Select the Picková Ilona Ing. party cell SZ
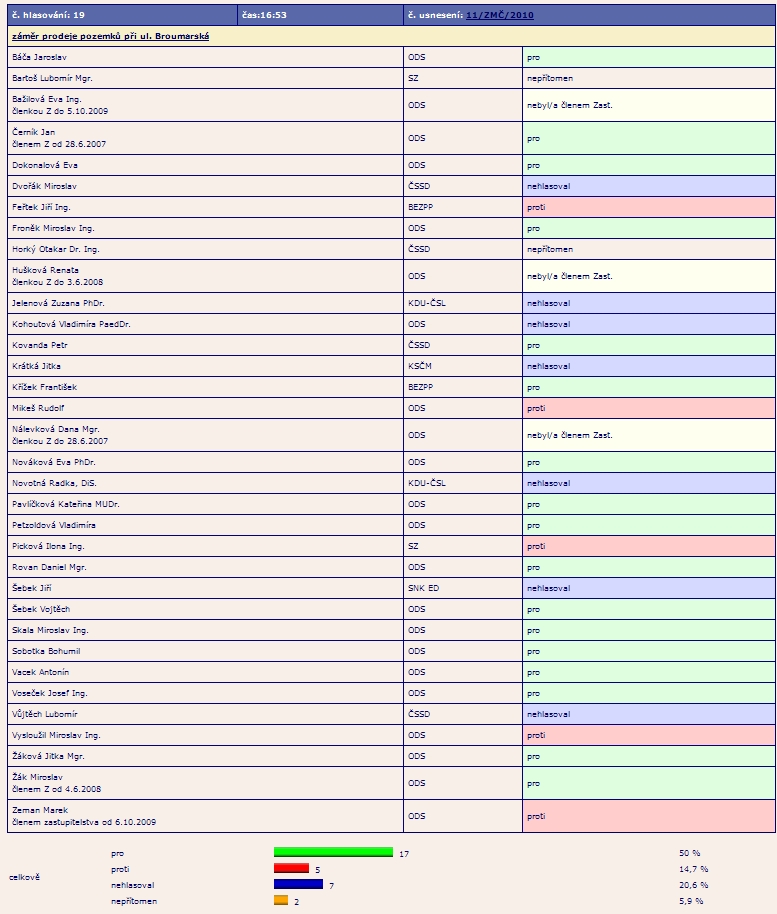 point(463,546)
